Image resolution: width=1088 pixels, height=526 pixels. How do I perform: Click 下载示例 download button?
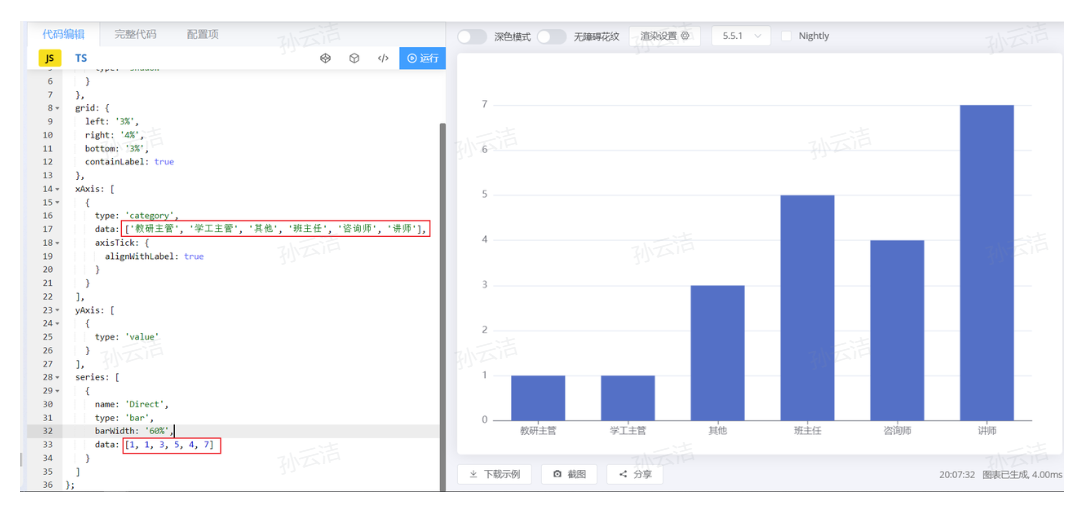[x=495, y=474]
